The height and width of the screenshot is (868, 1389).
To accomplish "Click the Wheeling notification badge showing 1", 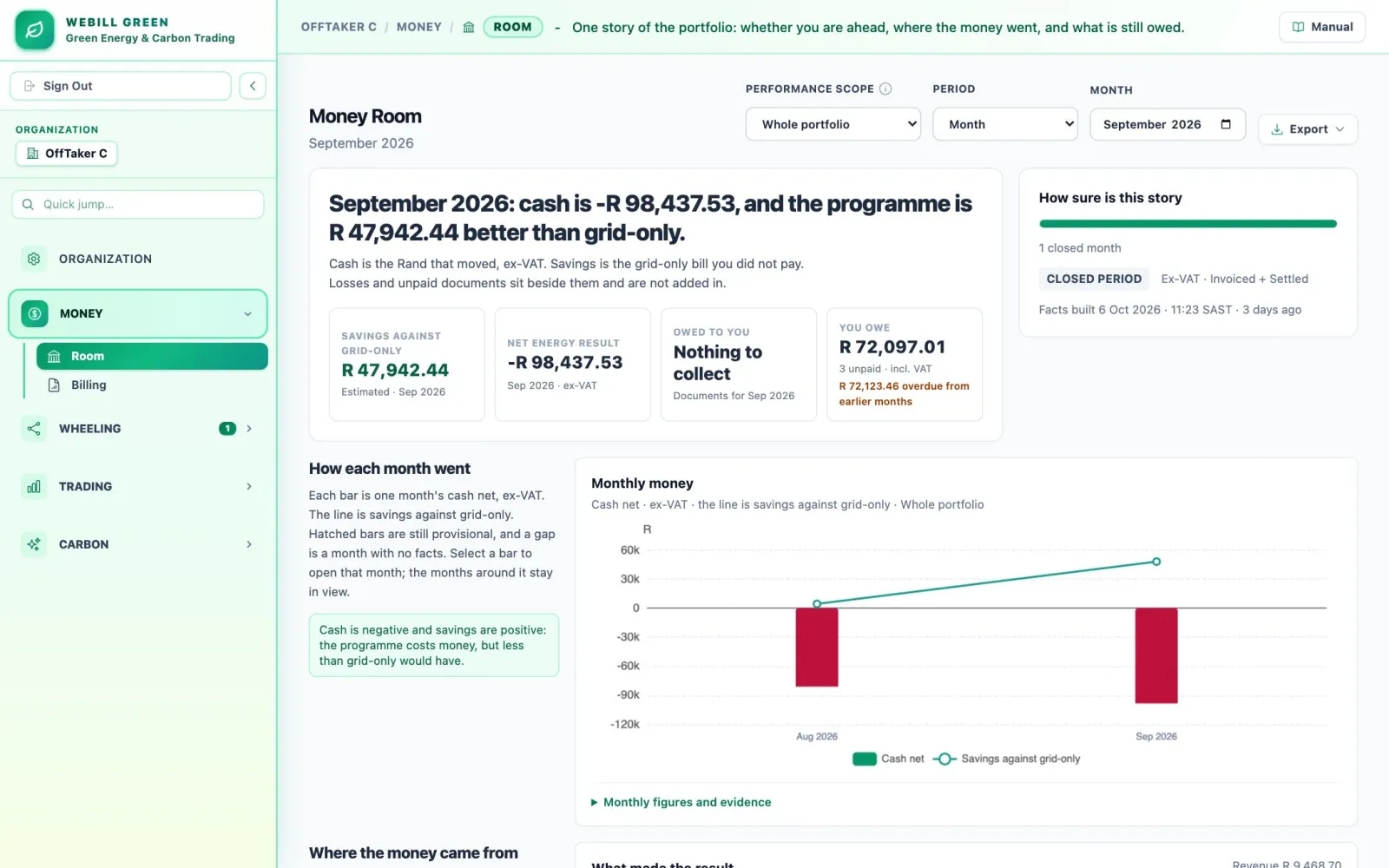I will click(x=227, y=429).
